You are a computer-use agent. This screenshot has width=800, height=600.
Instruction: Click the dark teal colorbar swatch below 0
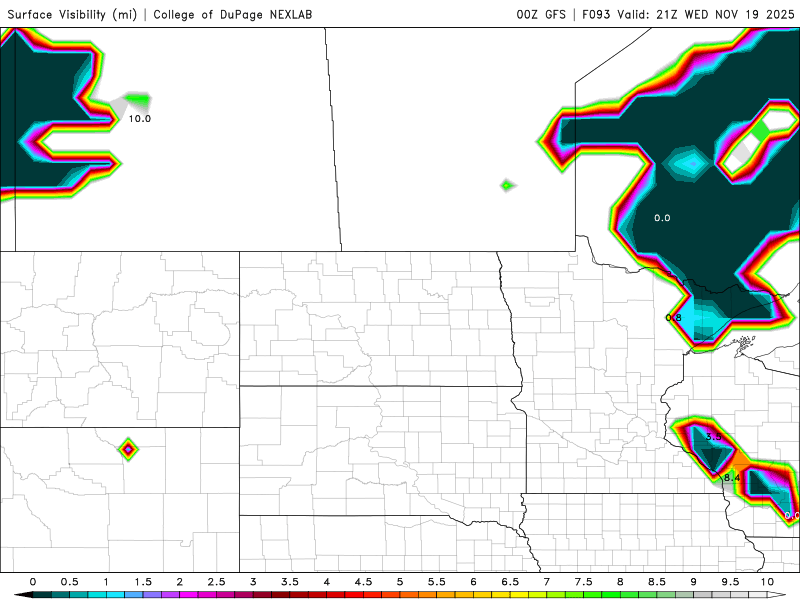click(x=42, y=595)
